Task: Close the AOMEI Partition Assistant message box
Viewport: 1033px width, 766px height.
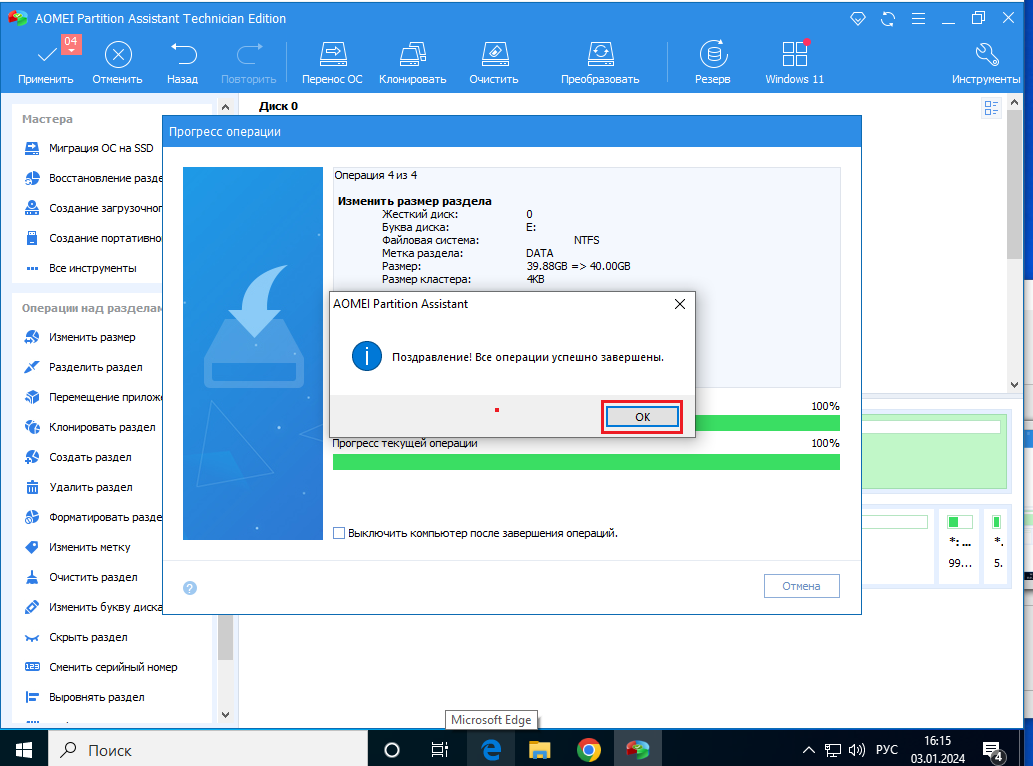Action: [680, 304]
